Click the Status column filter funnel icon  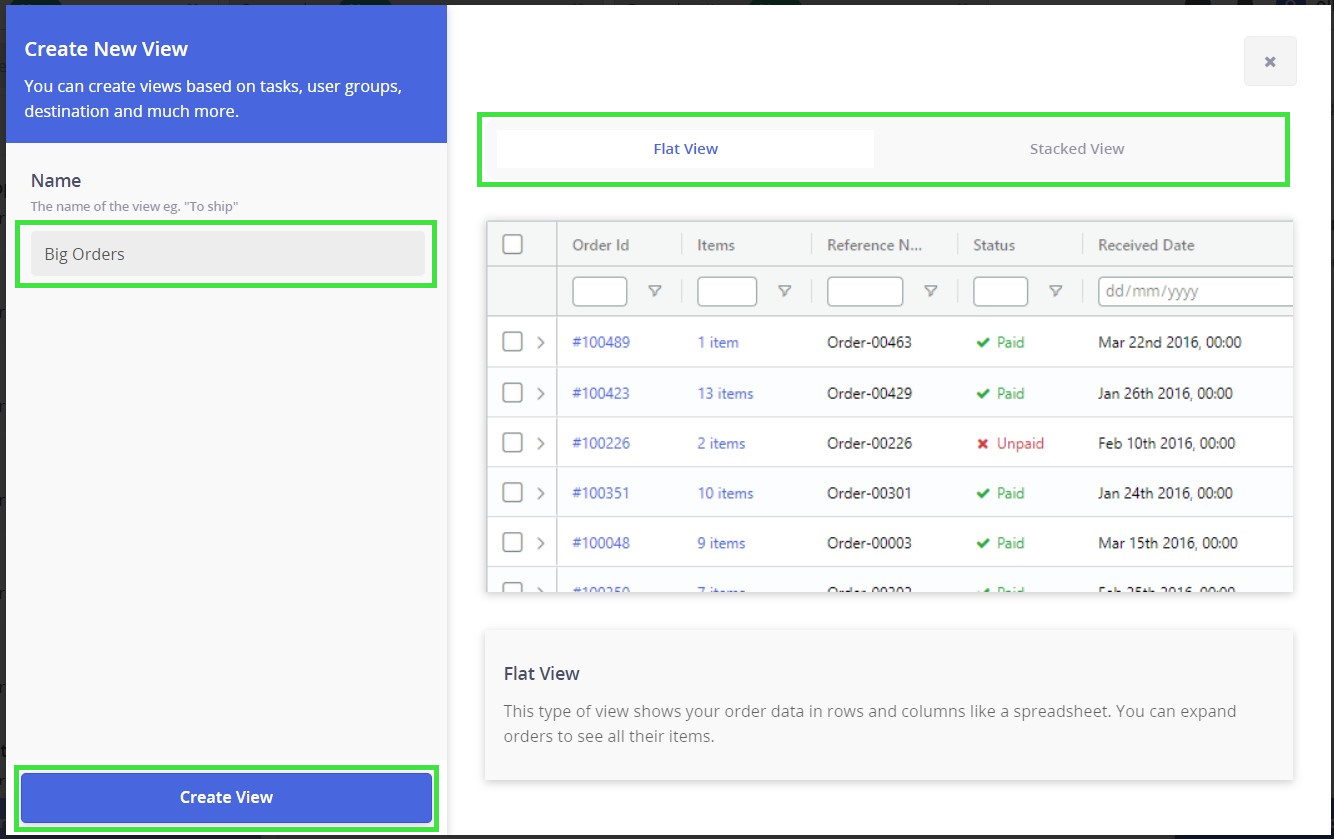[x=1055, y=291]
